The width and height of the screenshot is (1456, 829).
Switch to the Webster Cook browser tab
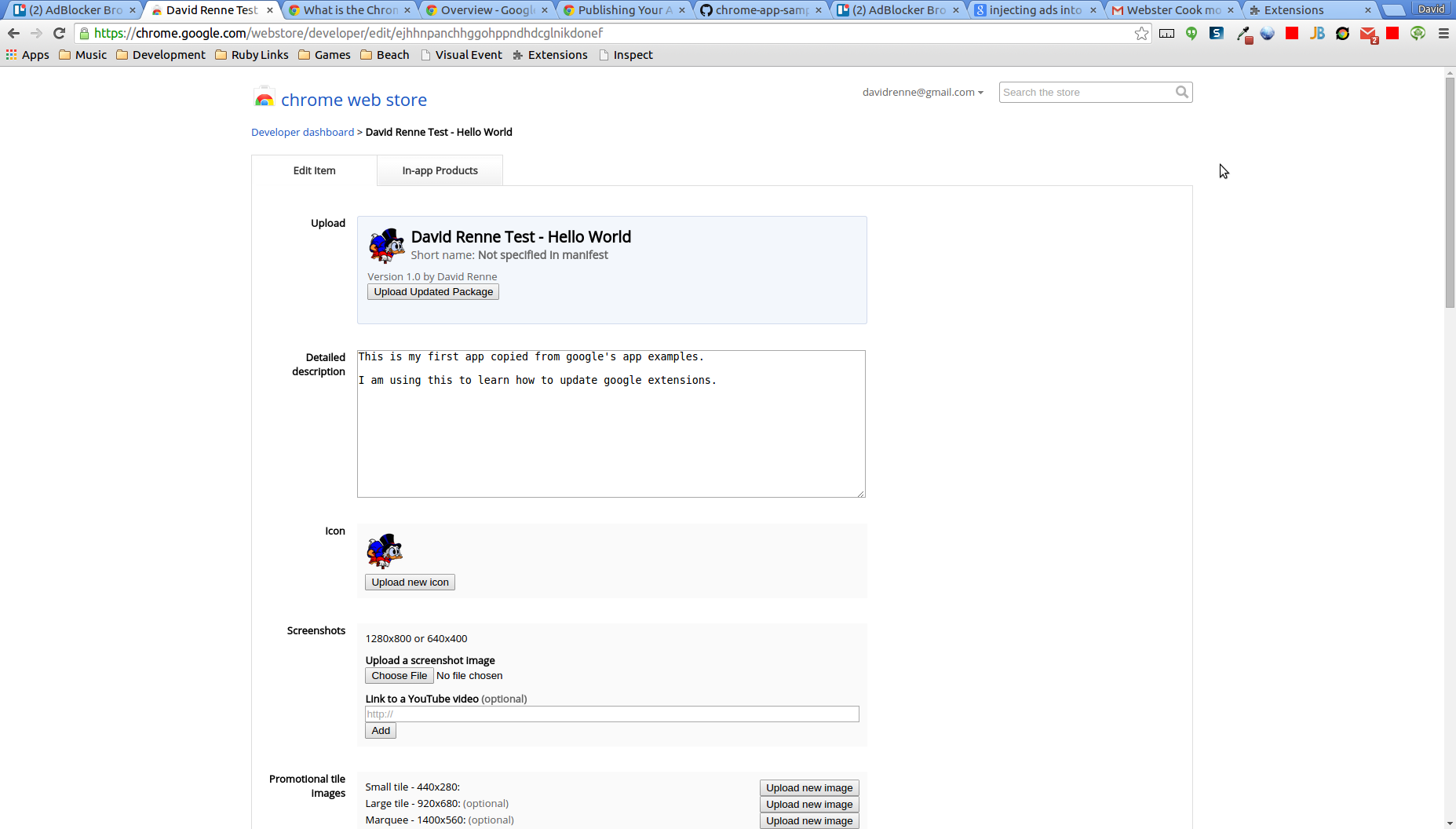pyautogui.click(x=1173, y=10)
